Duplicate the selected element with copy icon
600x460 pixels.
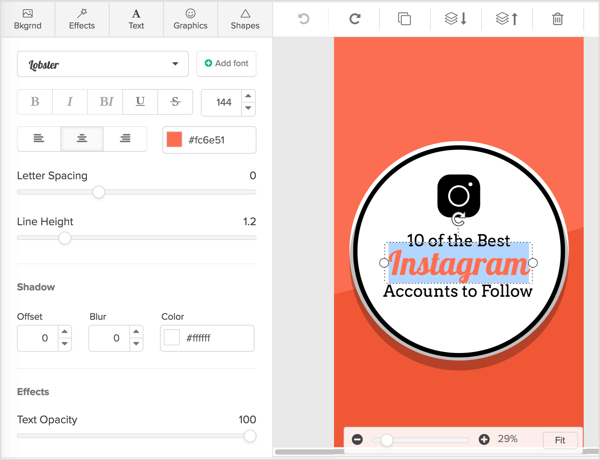tap(404, 18)
